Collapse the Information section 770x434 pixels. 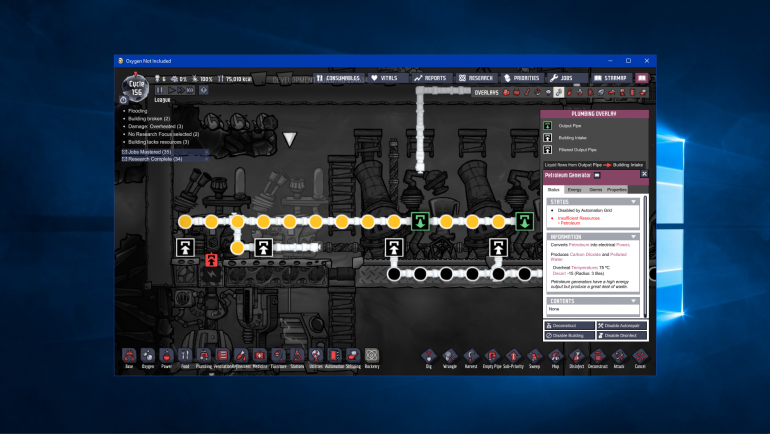[x=633, y=237]
